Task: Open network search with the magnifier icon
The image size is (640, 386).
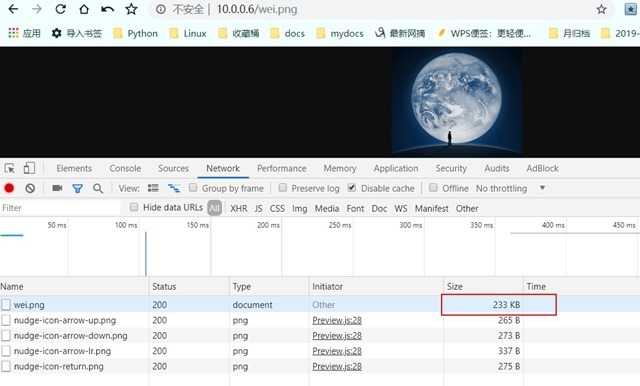Action: (x=98, y=188)
